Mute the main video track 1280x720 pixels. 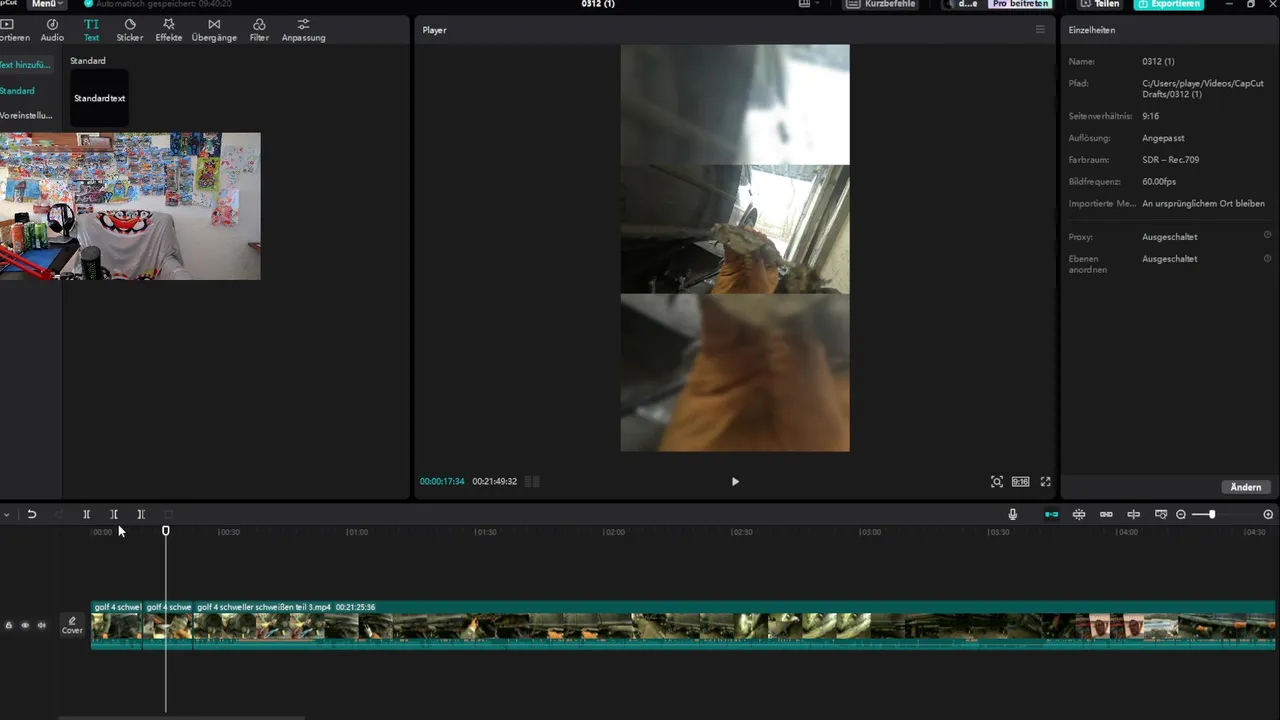coord(42,625)
